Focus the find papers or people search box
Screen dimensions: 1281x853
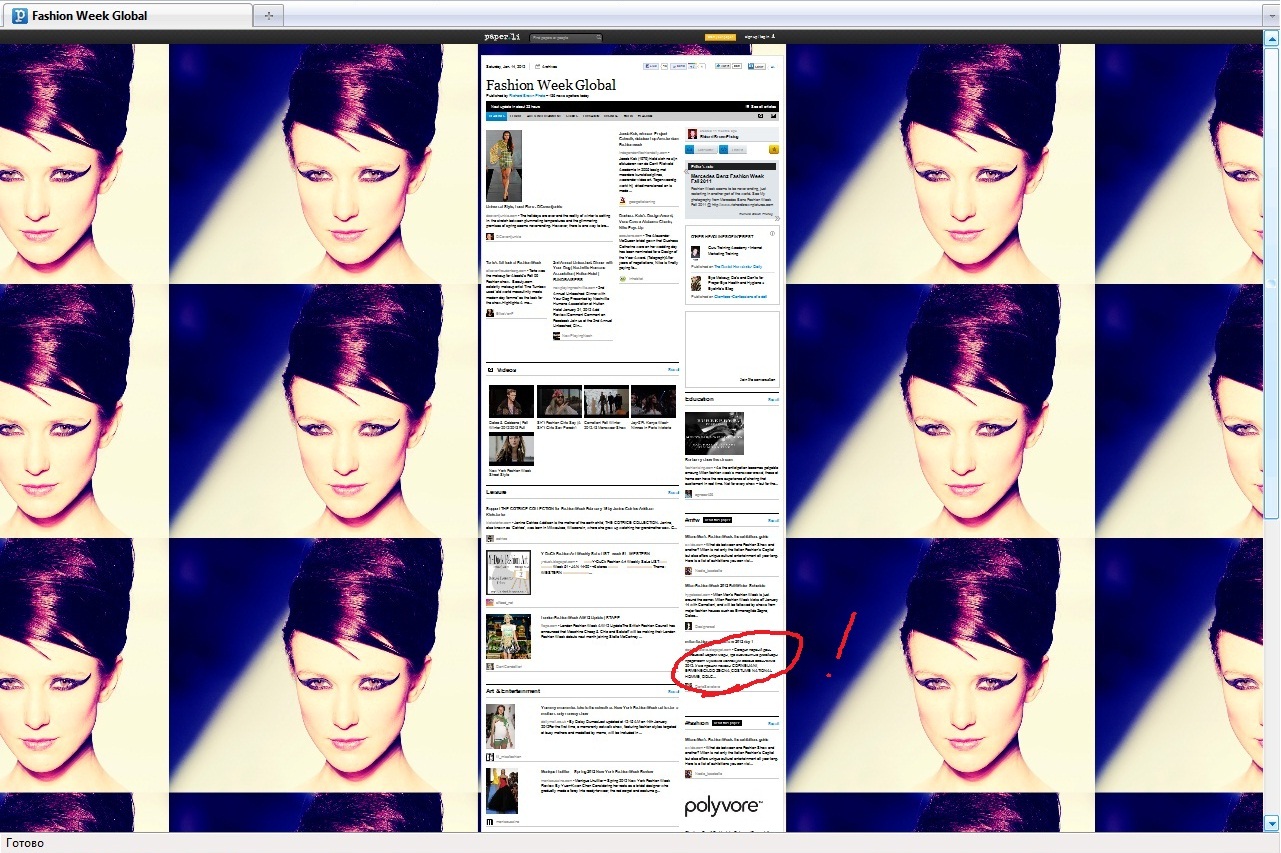coord(566,38)
